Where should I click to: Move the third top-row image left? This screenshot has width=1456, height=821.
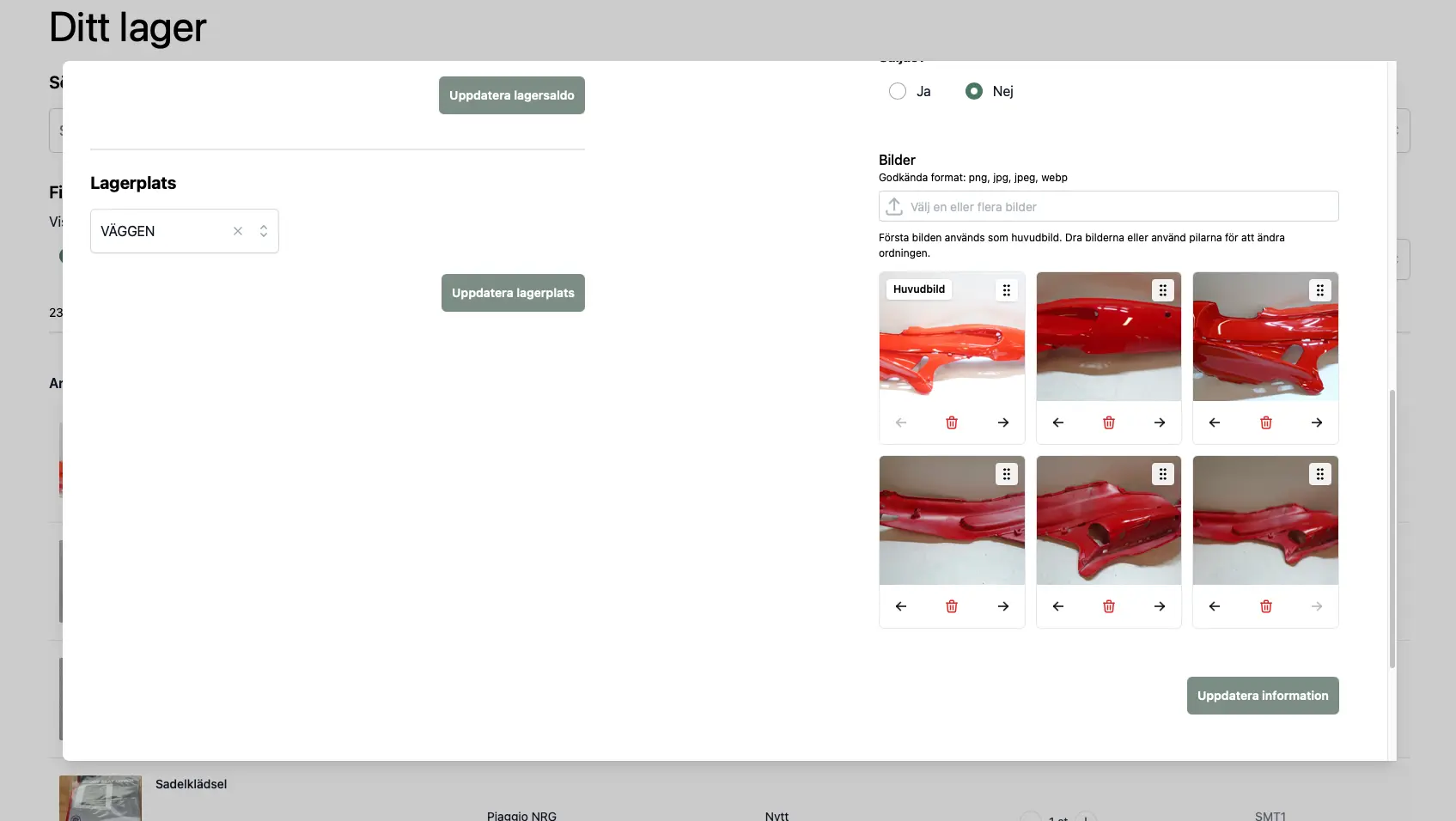1215,423
